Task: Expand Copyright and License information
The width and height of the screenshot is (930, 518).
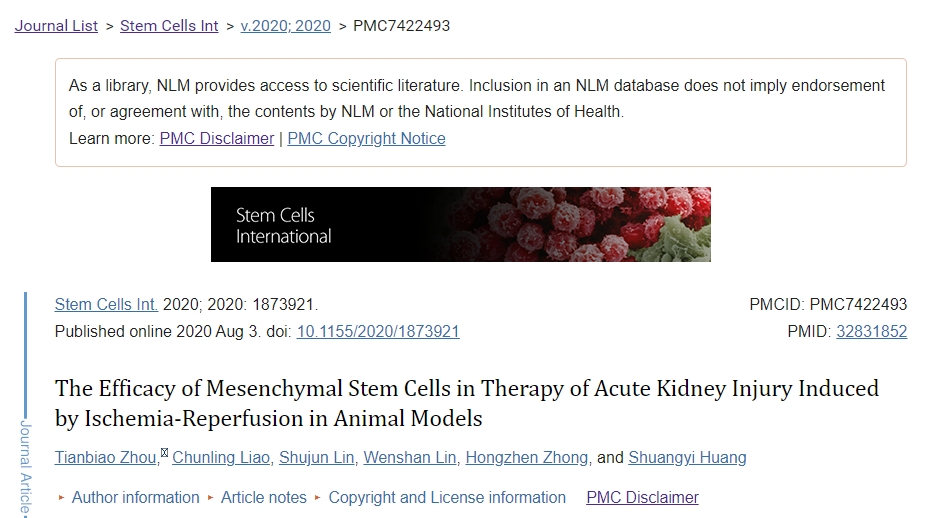Action: click(447, 497)
